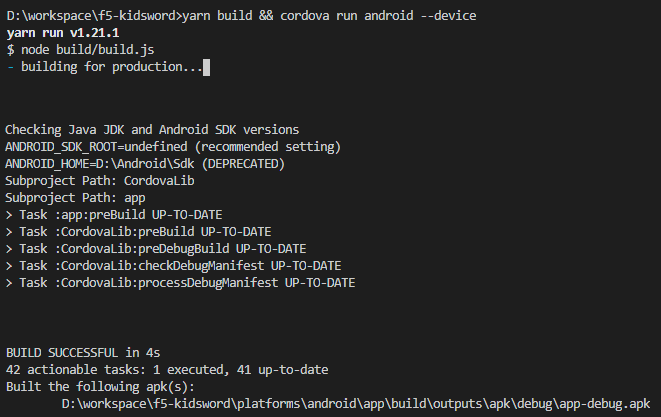
Task: Click 'Built the following apk(s):' text
Action: click(100, 387)
